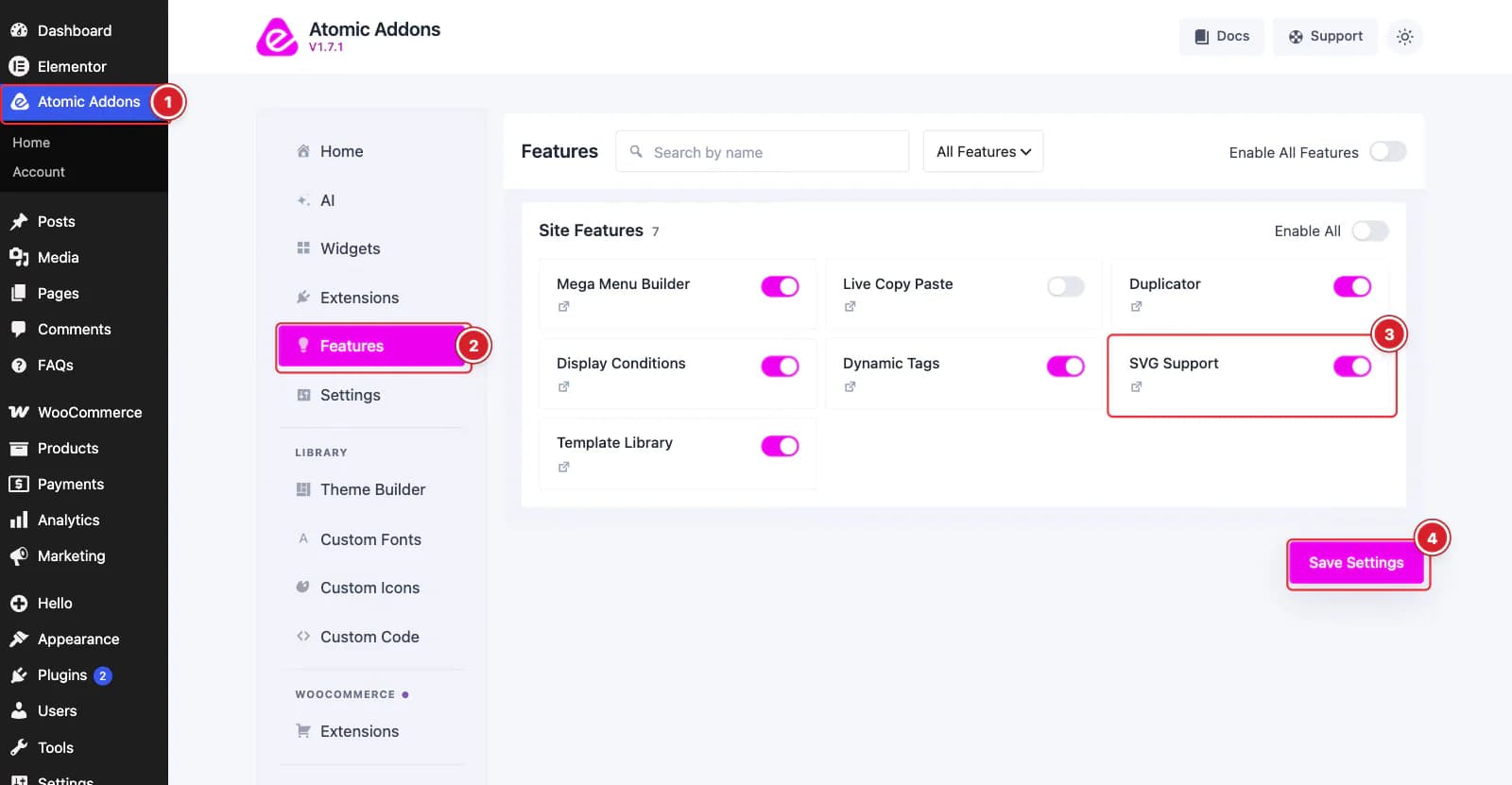The height and width of the screenshot is (785, 1512).
Task: Turn off the Dynamic Tags toggle
Action: click(x=1066, y=366)
